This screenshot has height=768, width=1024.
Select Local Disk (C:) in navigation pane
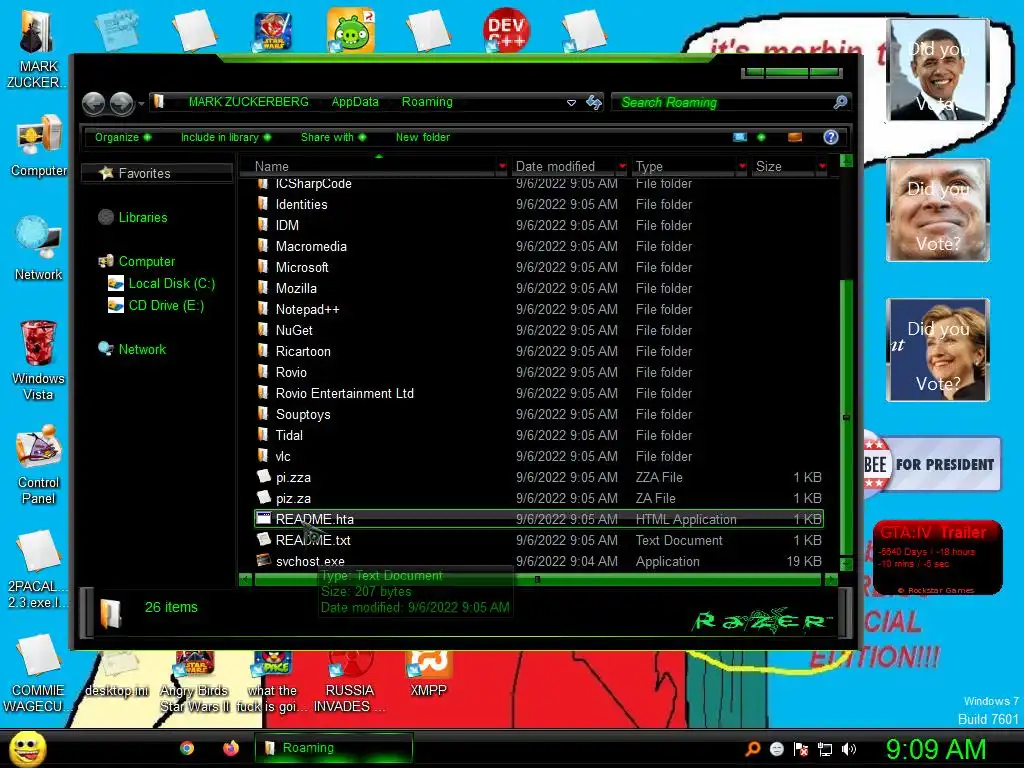tap(171, 283)
